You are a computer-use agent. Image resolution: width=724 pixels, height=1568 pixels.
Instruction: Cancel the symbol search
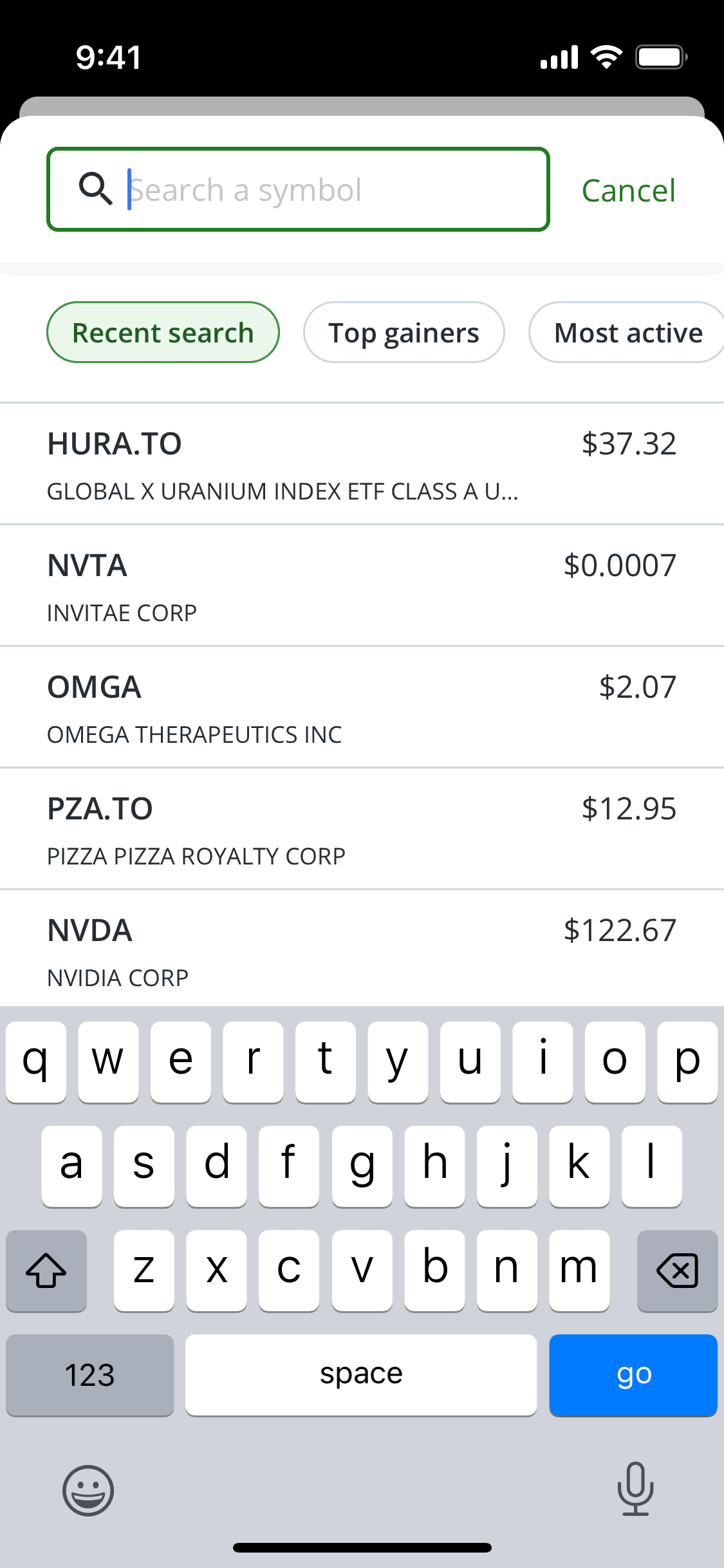(x=628, y=191)
